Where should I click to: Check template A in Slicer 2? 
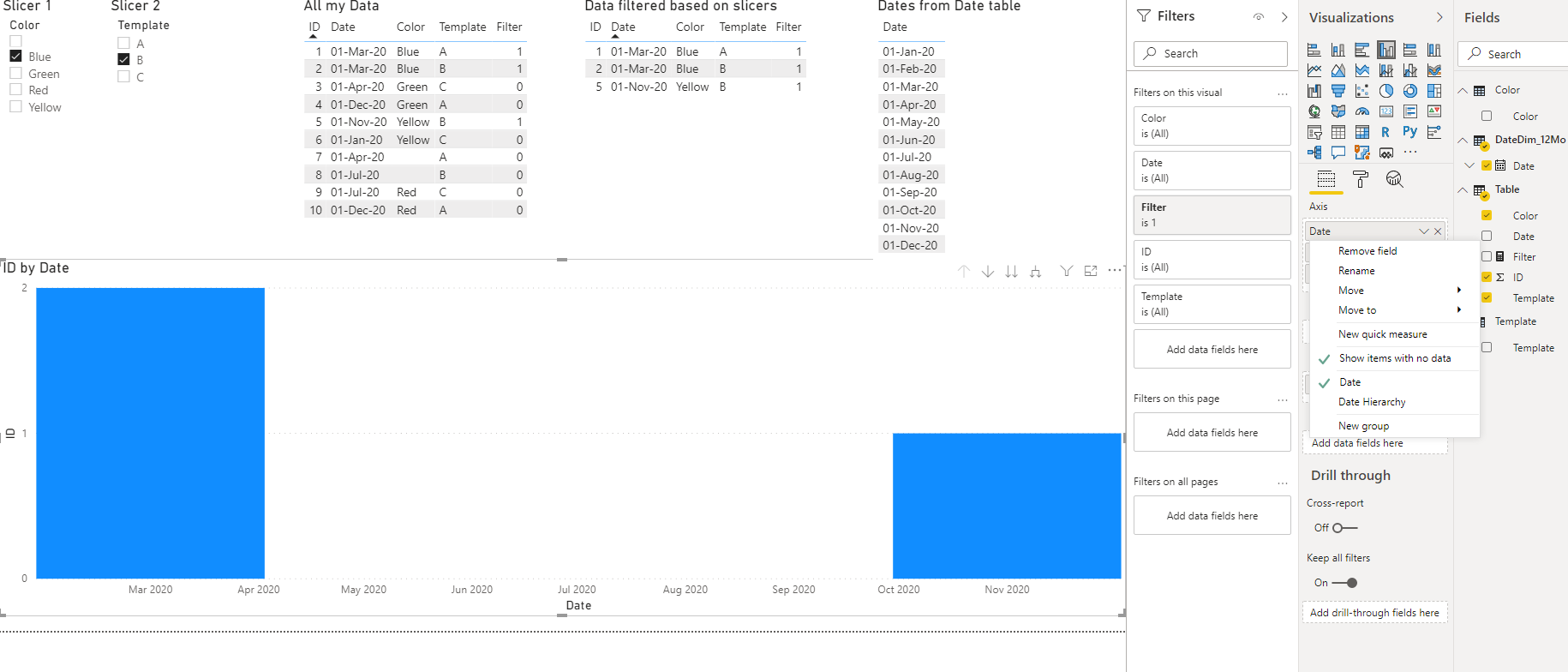point(123,43)
